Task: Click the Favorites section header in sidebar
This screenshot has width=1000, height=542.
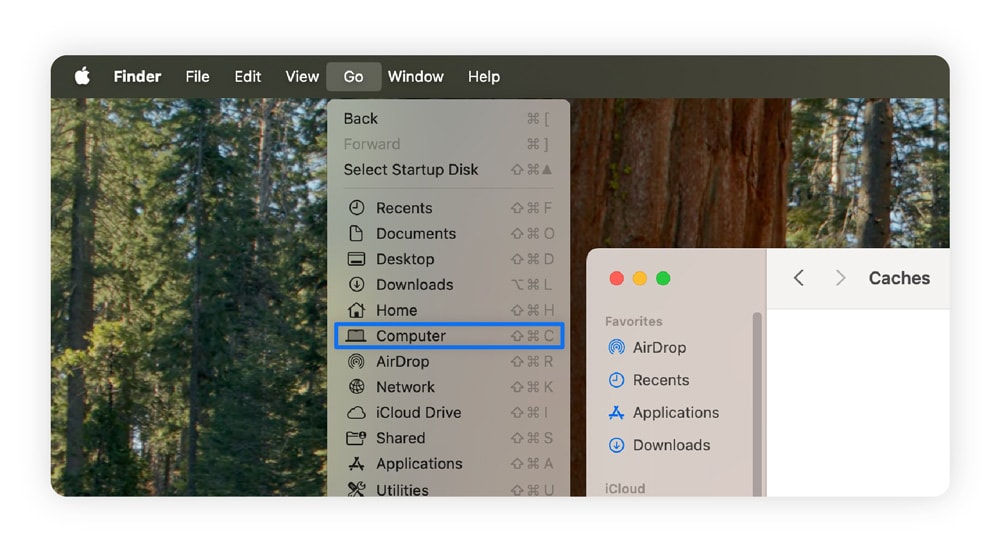Action: [x=633, y=321]
